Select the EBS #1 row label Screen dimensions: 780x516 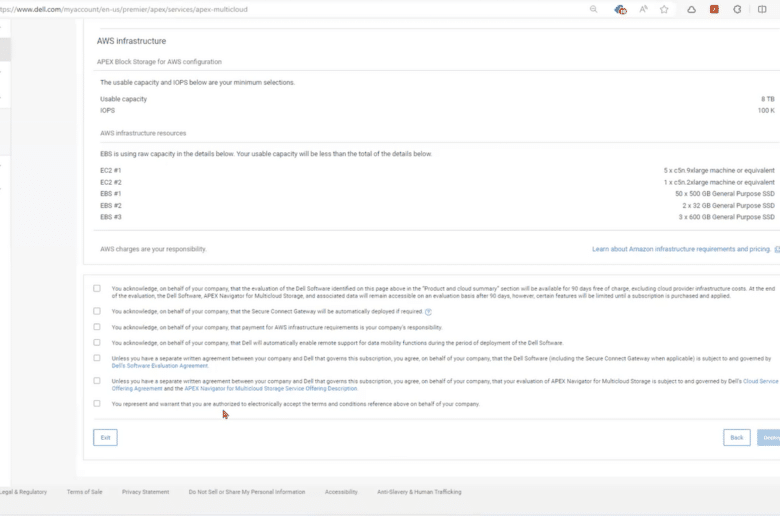(110, 194)
